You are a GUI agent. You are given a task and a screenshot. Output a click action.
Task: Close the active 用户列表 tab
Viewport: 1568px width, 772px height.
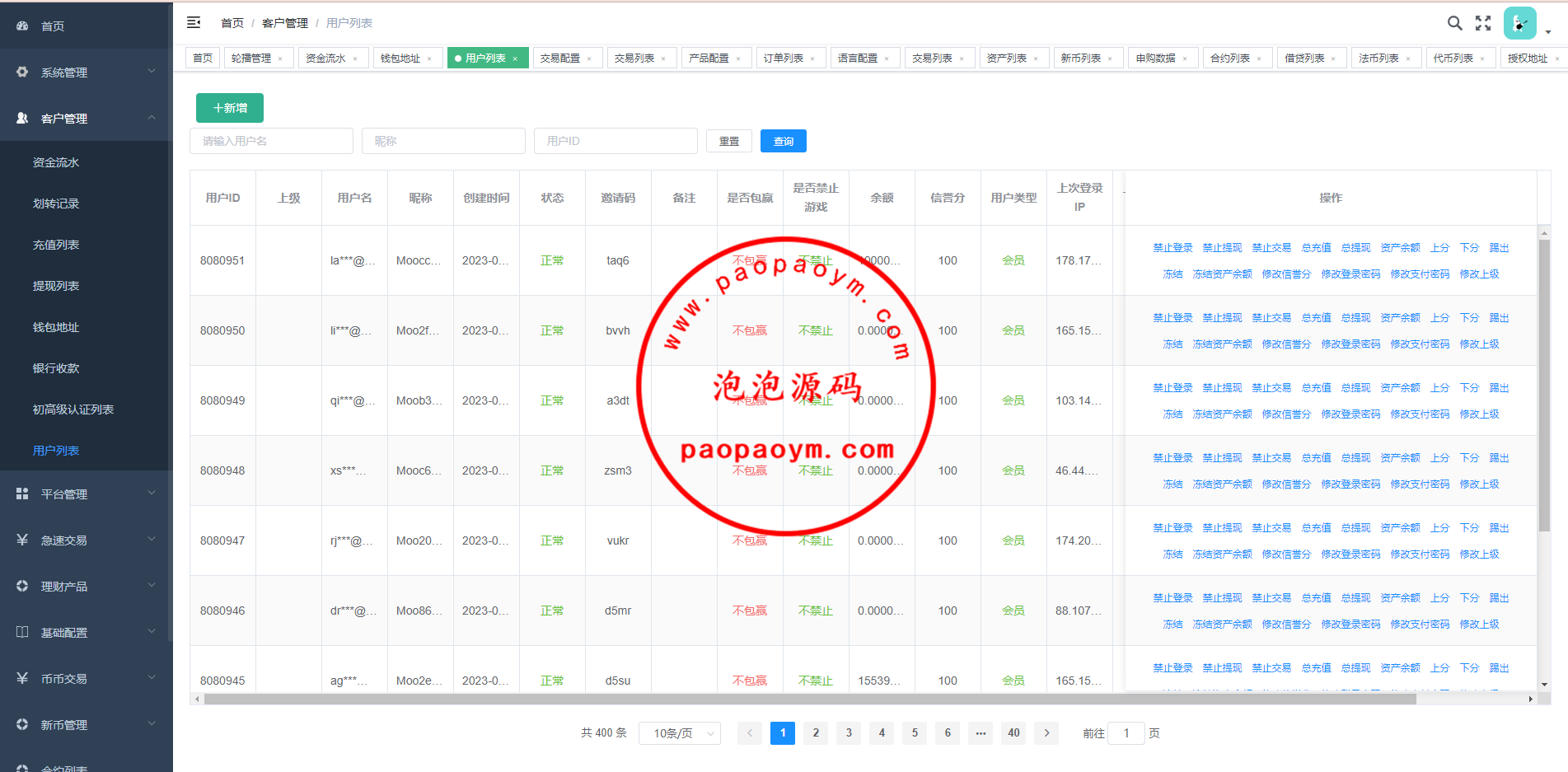pos(515,58)
